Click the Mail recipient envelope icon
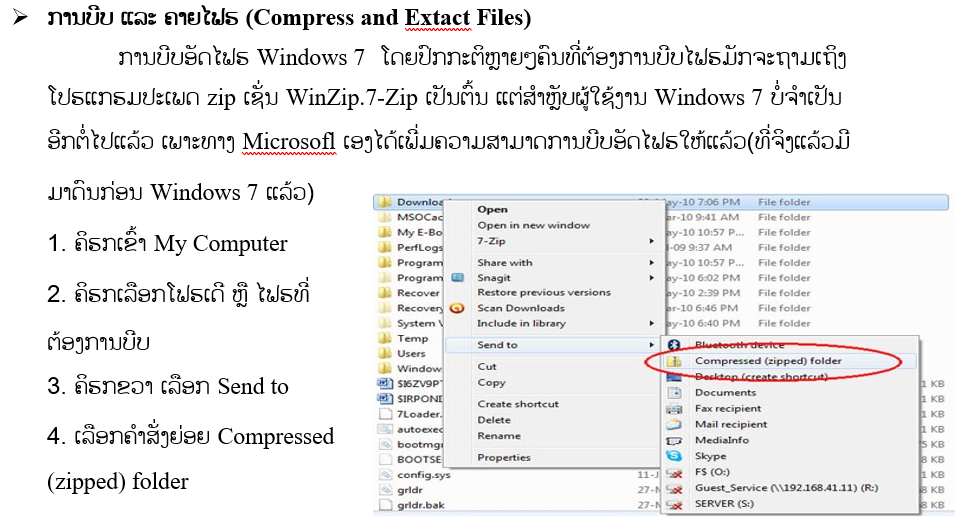967x532 pixels. coord(675,424)
